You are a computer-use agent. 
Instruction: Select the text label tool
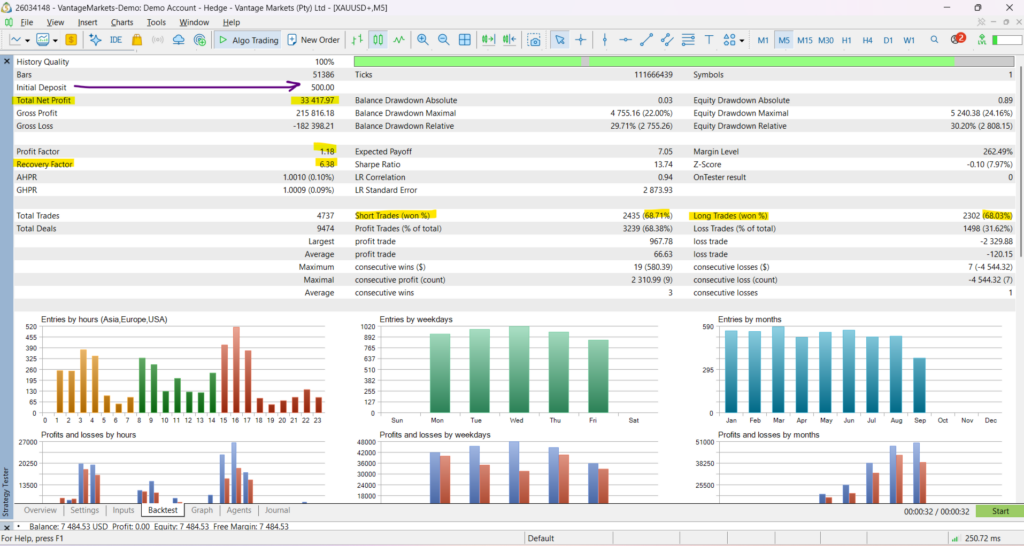tap(709, 40)
